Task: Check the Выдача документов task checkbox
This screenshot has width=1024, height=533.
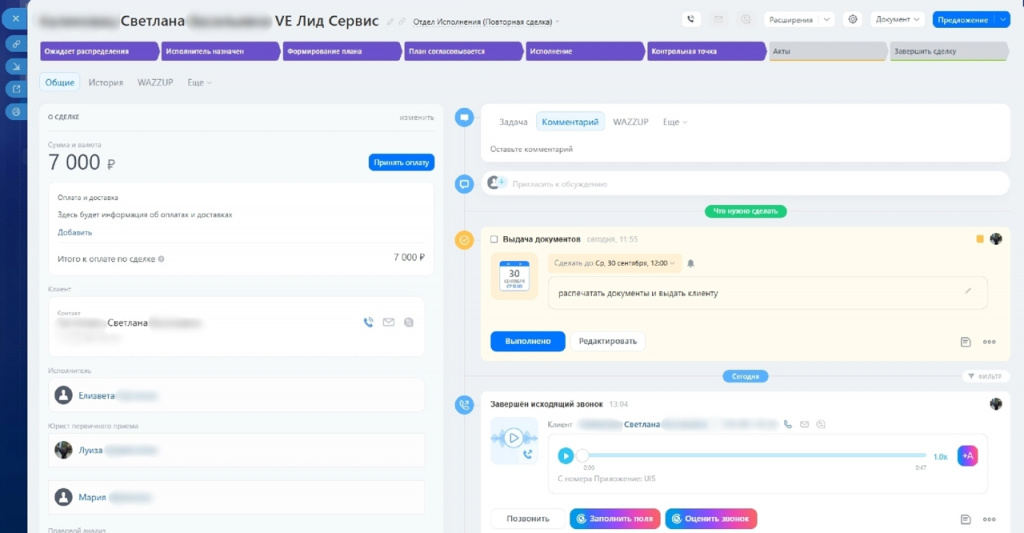Action: tap(494, 240)
